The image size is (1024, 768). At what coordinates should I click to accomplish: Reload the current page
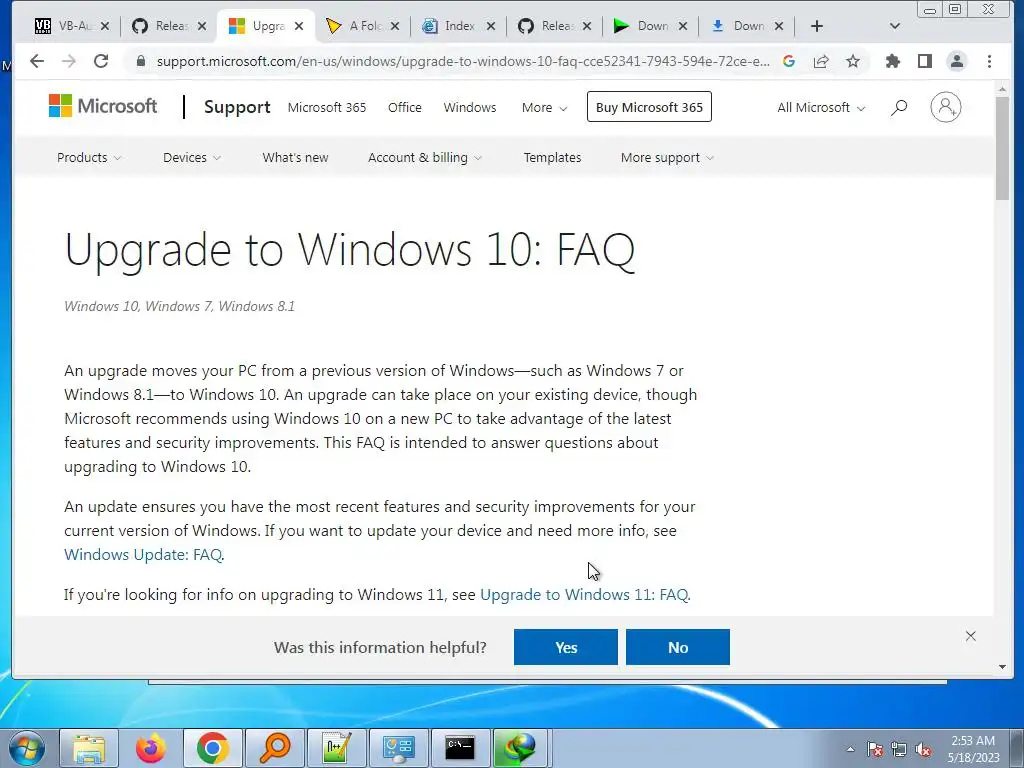(101, 61)
